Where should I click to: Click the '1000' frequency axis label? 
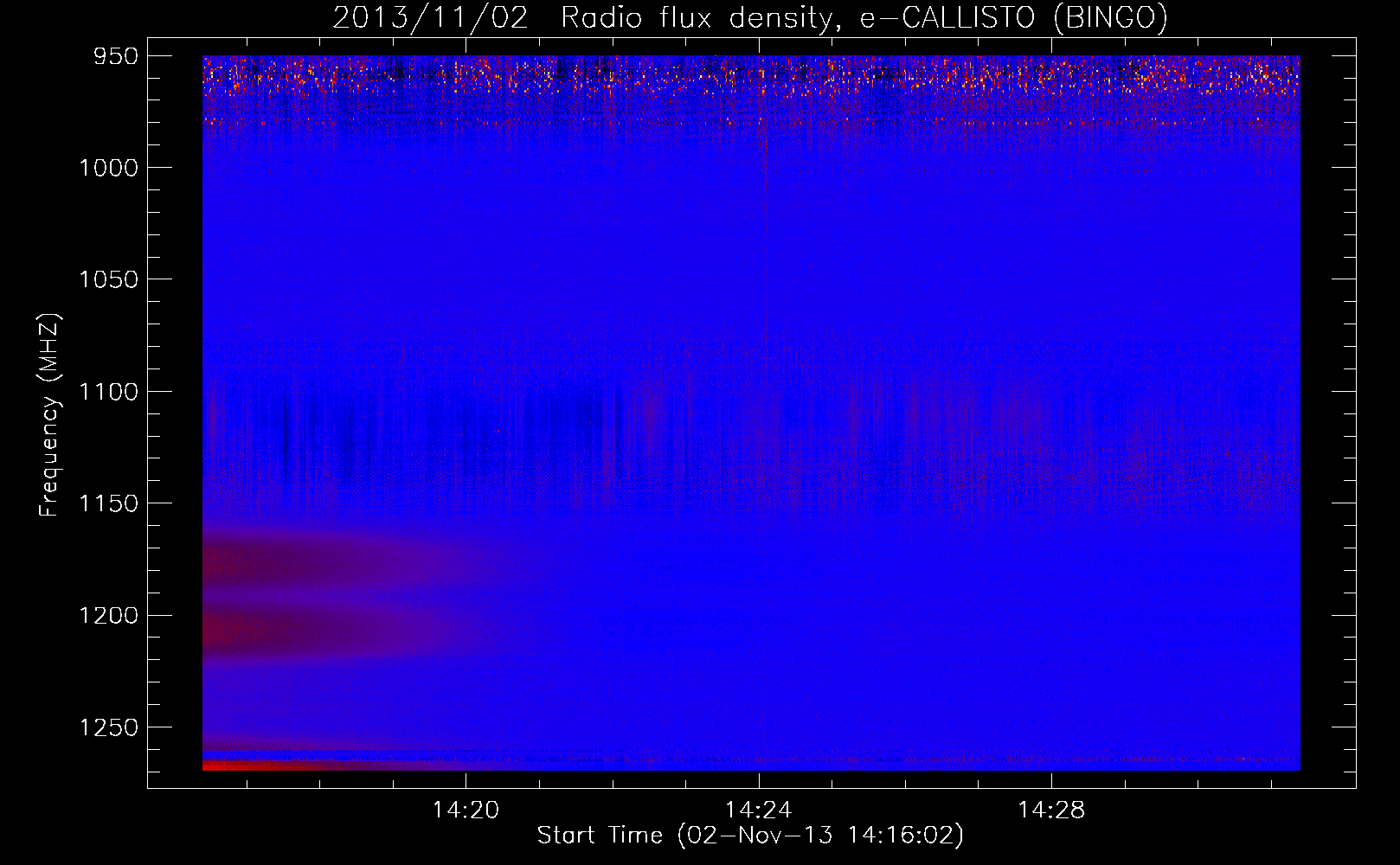pyautogui.click(x=109, y=168)
